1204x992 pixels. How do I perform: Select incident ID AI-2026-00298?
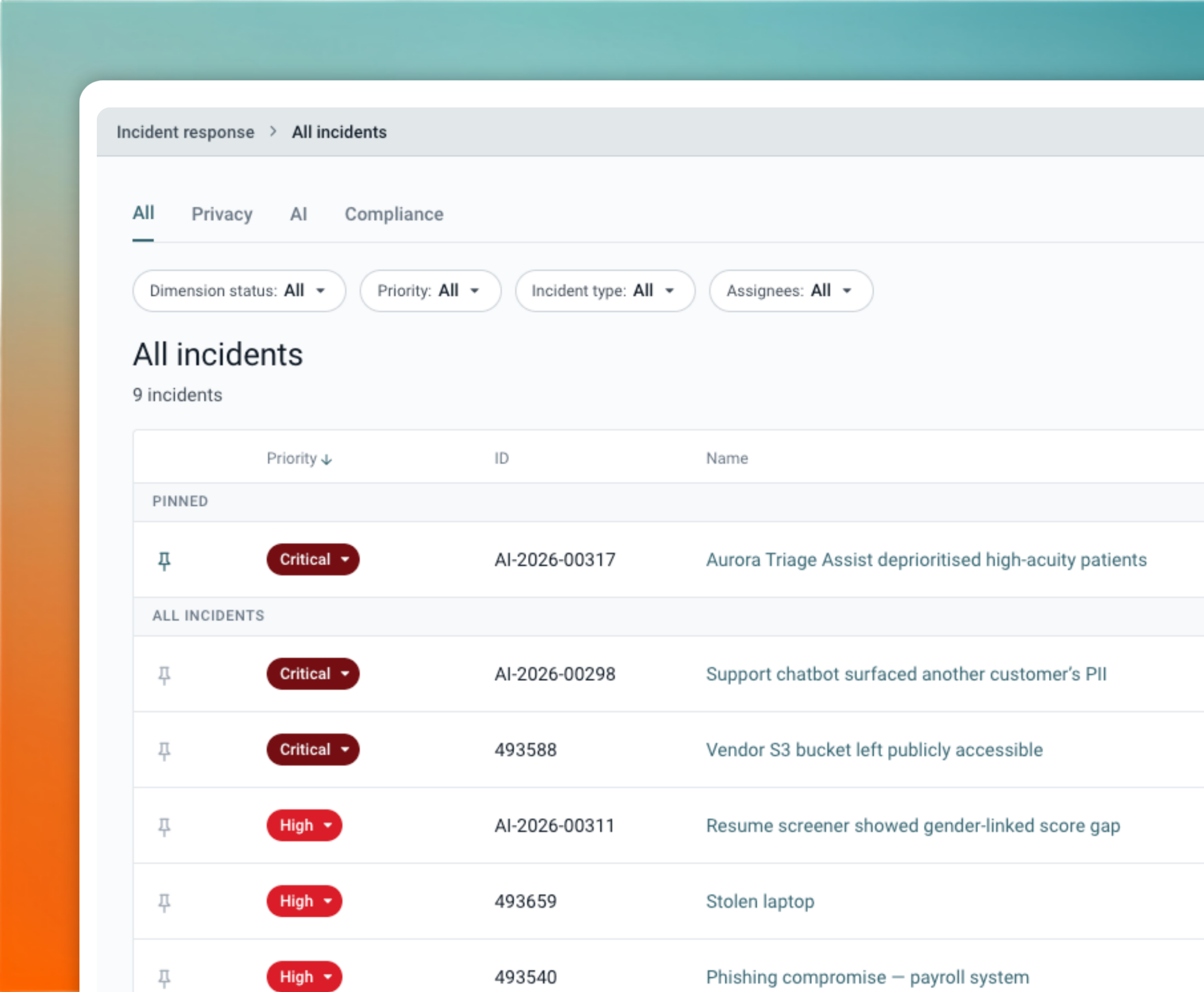[555, 675]
